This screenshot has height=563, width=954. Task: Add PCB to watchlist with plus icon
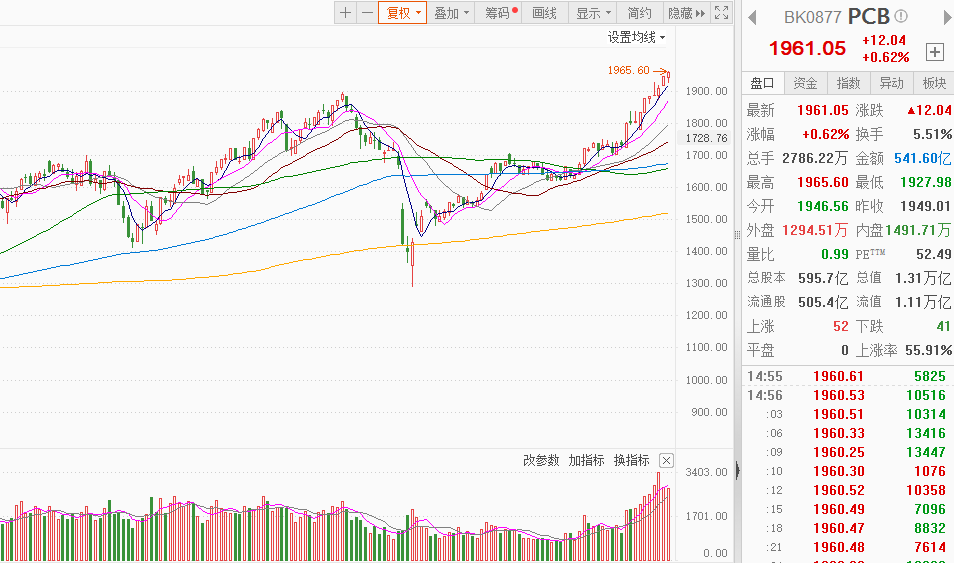[935, 51]
